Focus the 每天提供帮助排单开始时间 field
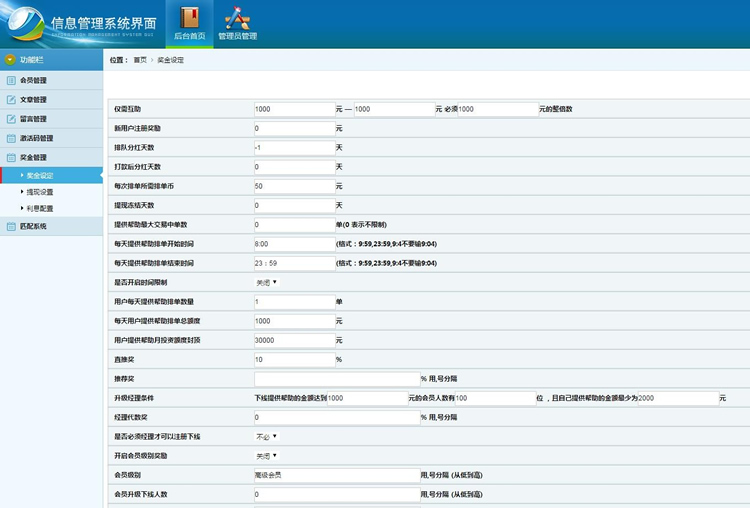Image resolution: width=750 pixels, height=508 pixels. coord(293,244)
